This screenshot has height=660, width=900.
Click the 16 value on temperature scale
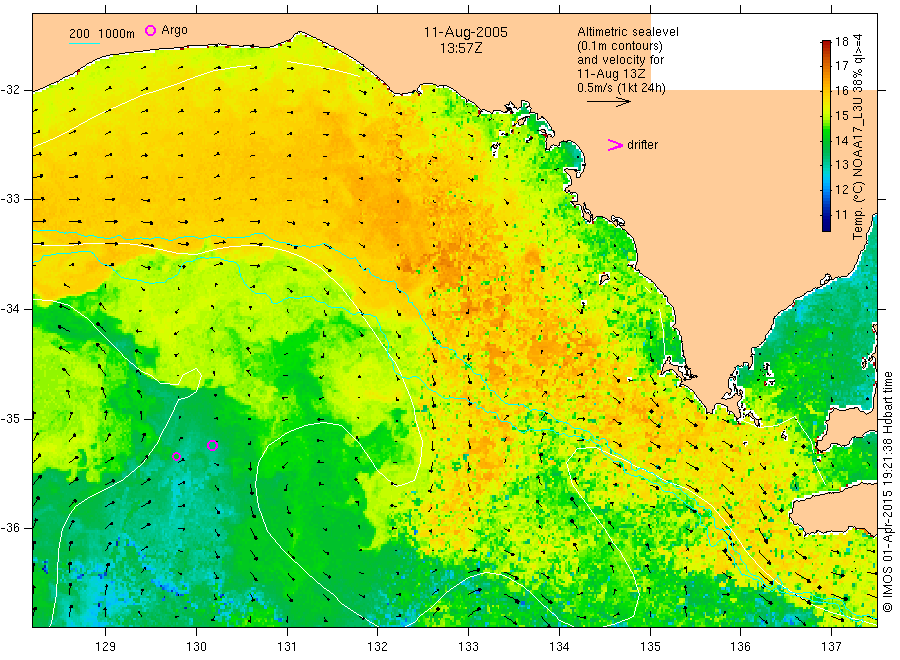(841, 91)
